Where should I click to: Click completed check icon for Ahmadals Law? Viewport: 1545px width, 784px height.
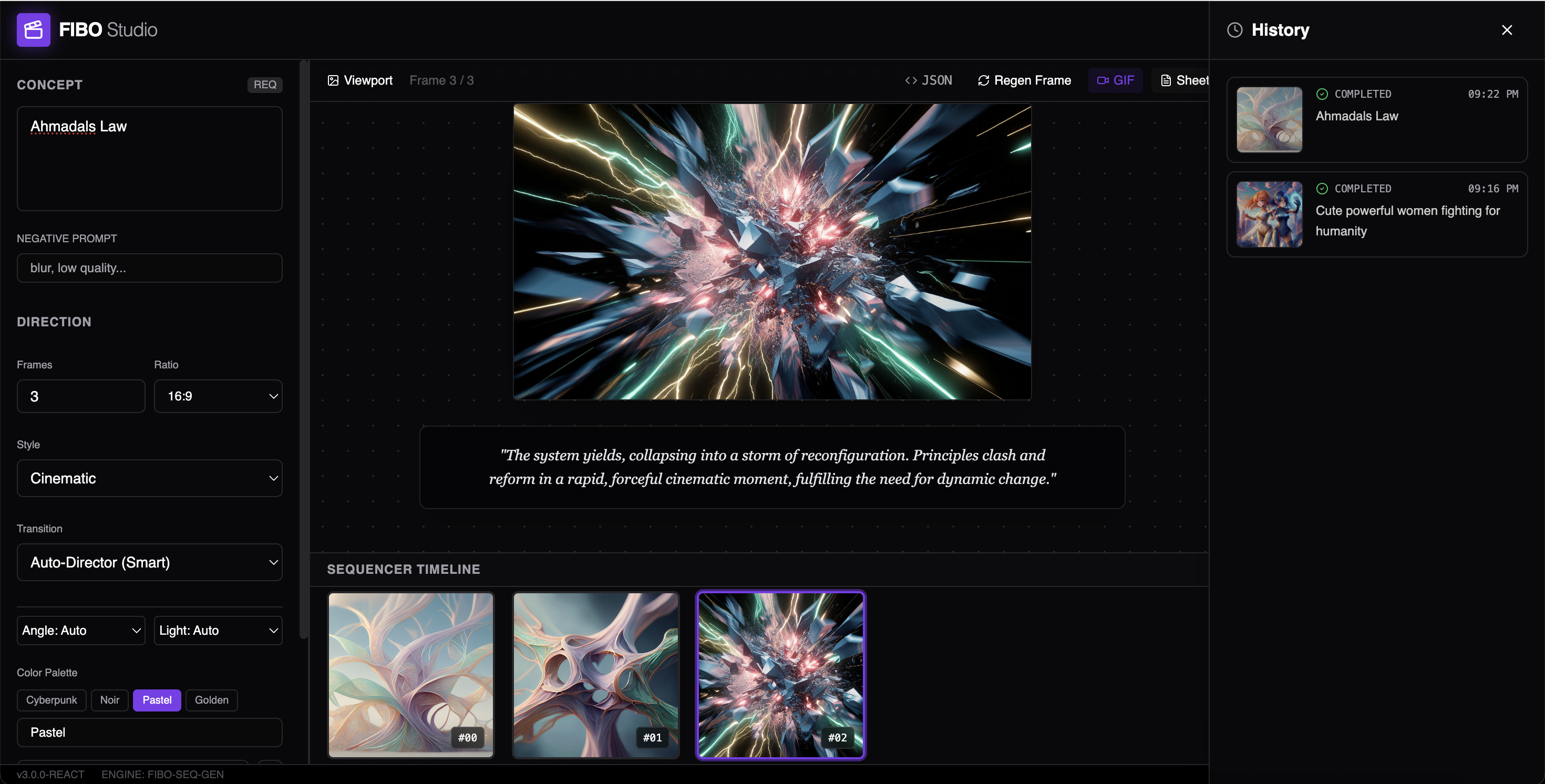point(1322,94)
